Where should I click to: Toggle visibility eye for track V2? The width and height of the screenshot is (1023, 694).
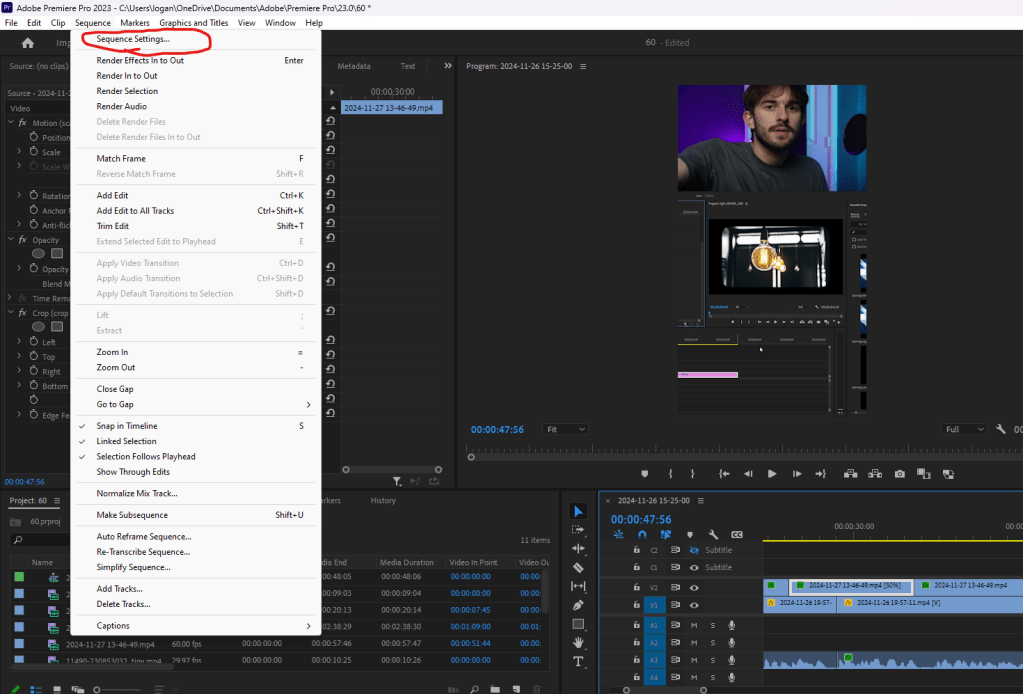pos(694,586)
